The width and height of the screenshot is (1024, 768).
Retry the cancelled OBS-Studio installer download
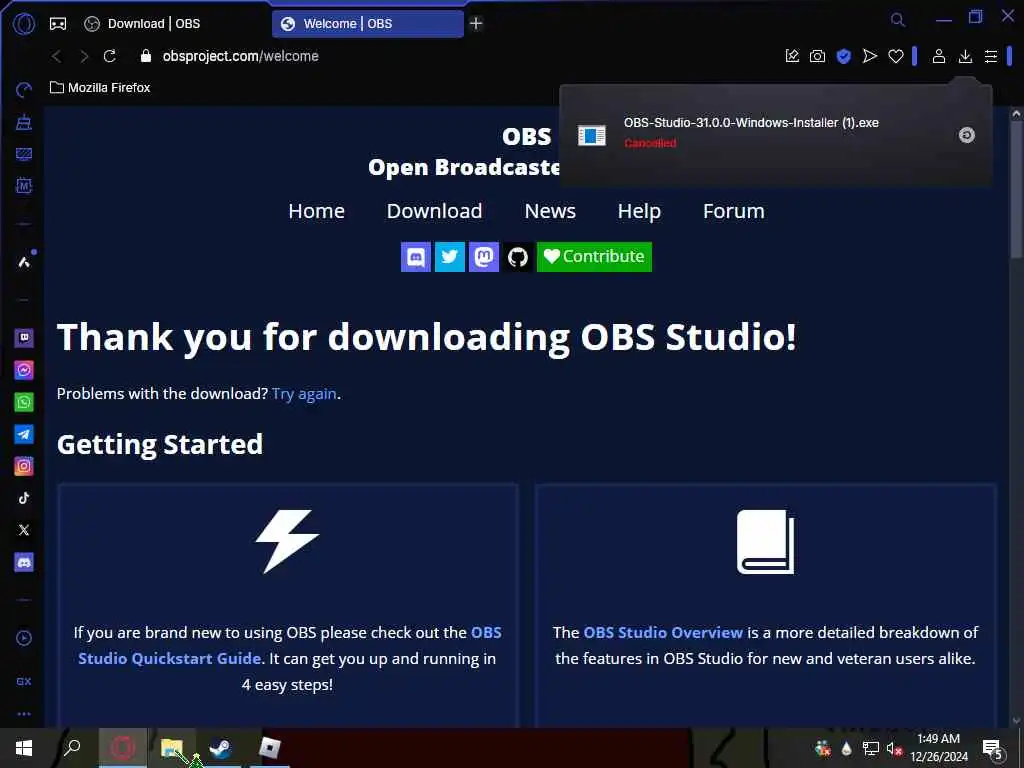coord(967,135)
